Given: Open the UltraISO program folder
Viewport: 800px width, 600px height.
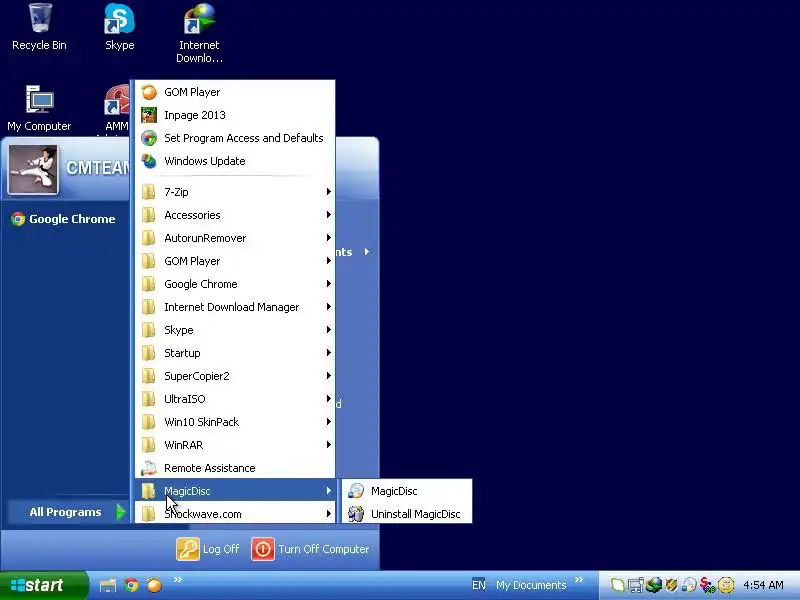Looking at the screenshot, I should (235, 399).
